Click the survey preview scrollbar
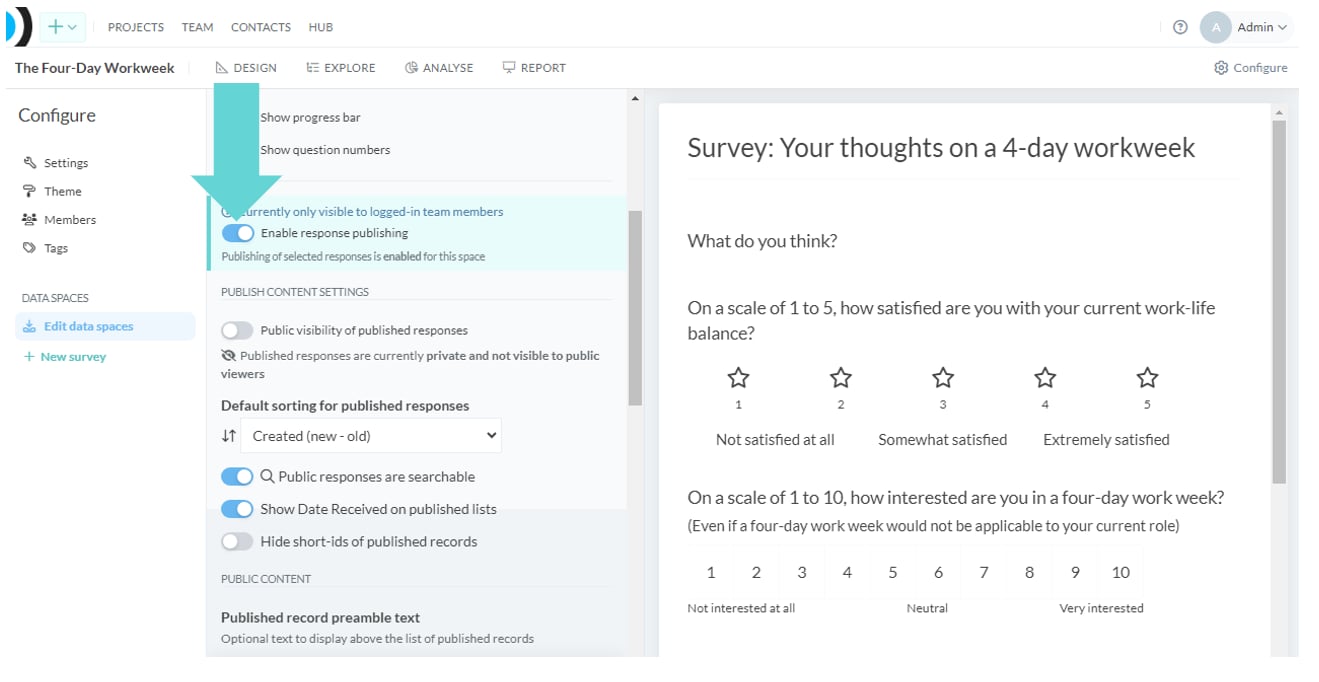Screen dimensions: 1319x682 point(1278,302)
